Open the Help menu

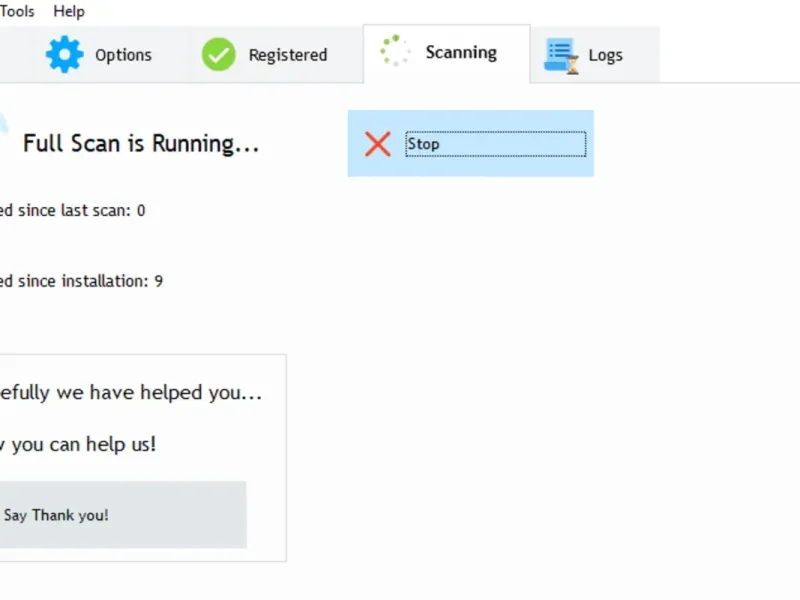point(69,11)
